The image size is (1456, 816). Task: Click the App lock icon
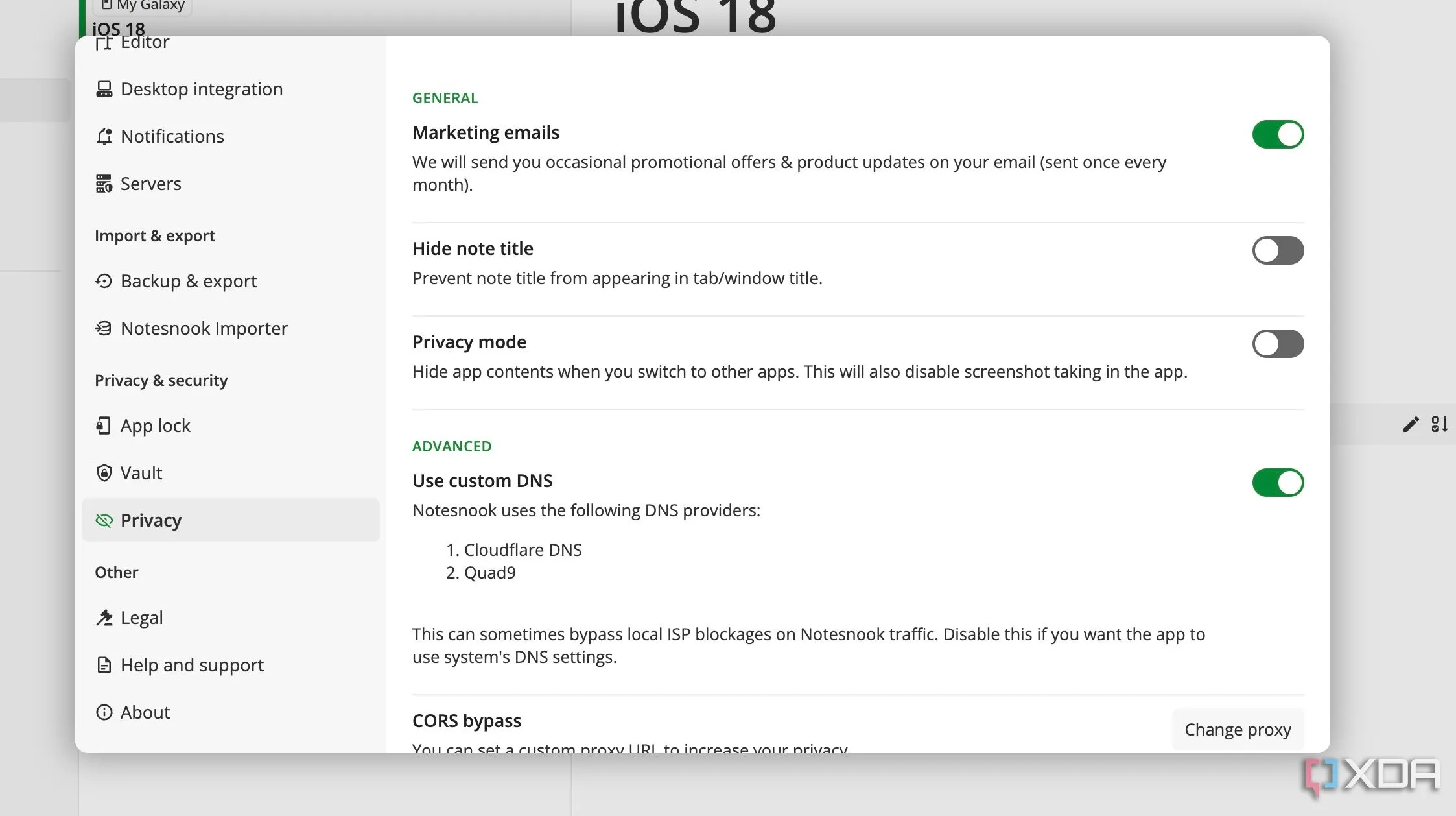pyautogui.click(x=104, y=426)
